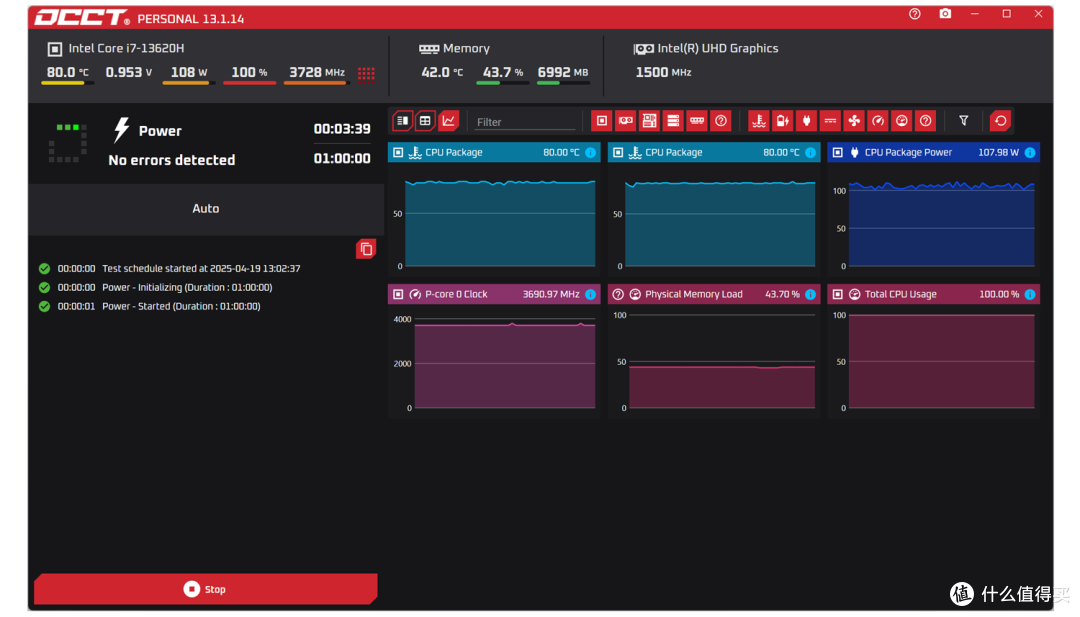The height and width of the screenshot is (617, 1080).
Task: Click the 1500 MHz graphics clock reading
Action: coord(663,72)
